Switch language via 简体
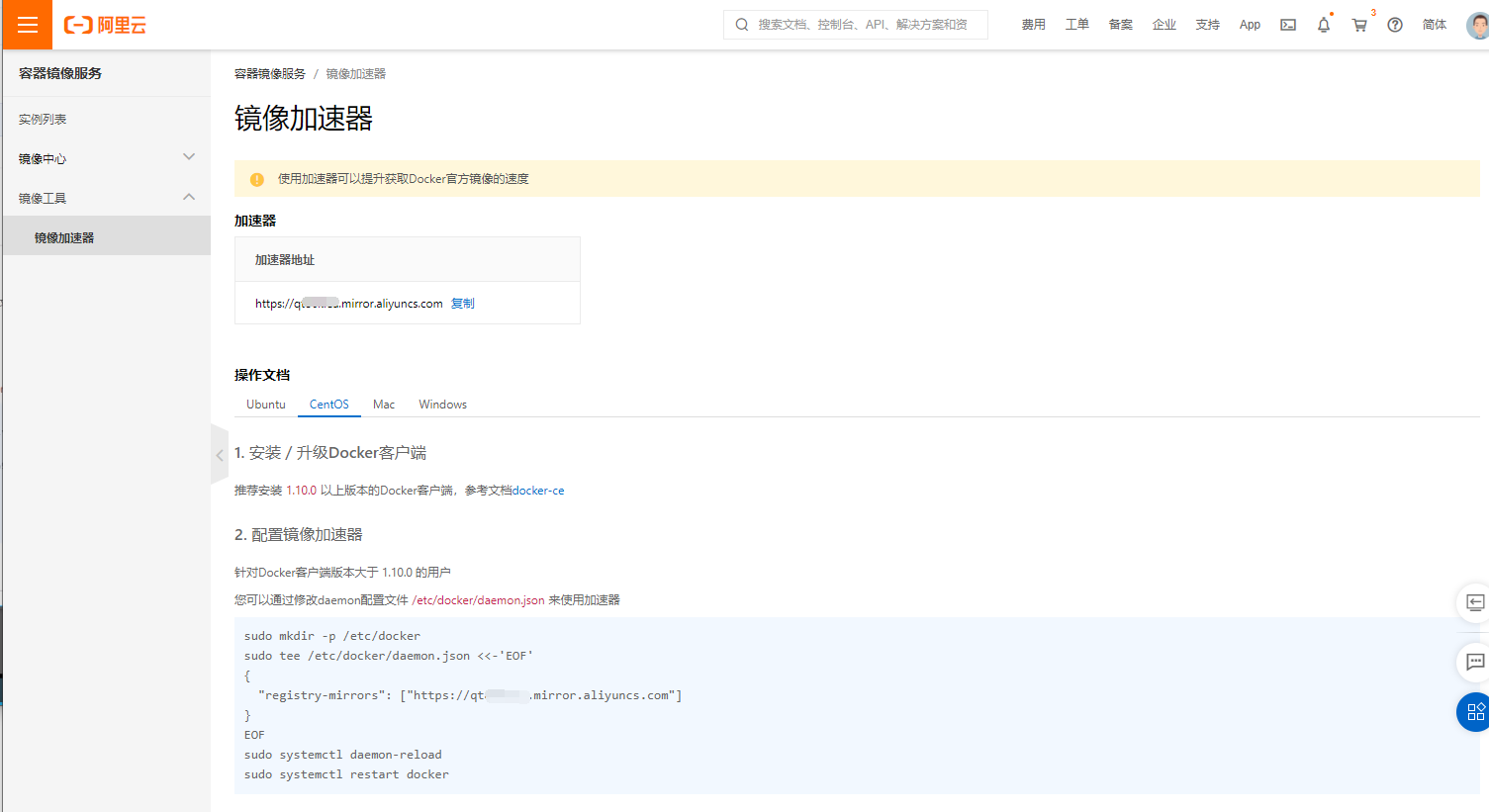 pos(1435,25)
